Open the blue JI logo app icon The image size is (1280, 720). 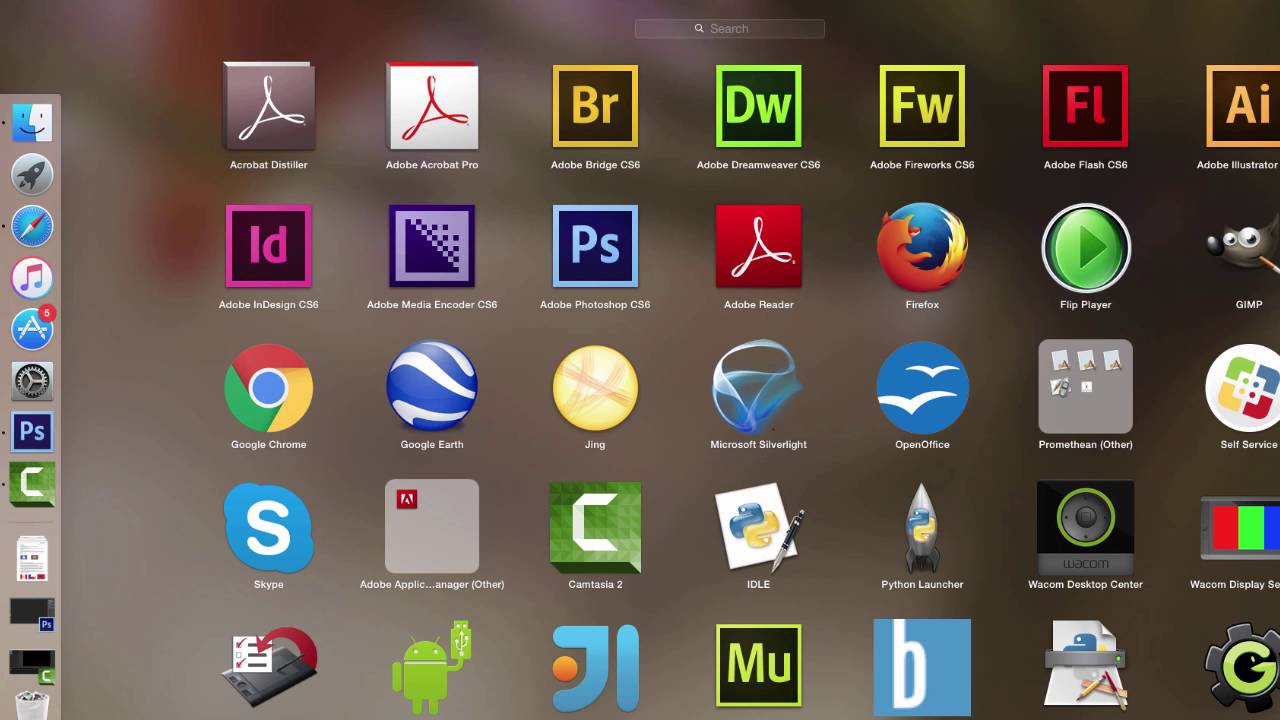(595, 668)
